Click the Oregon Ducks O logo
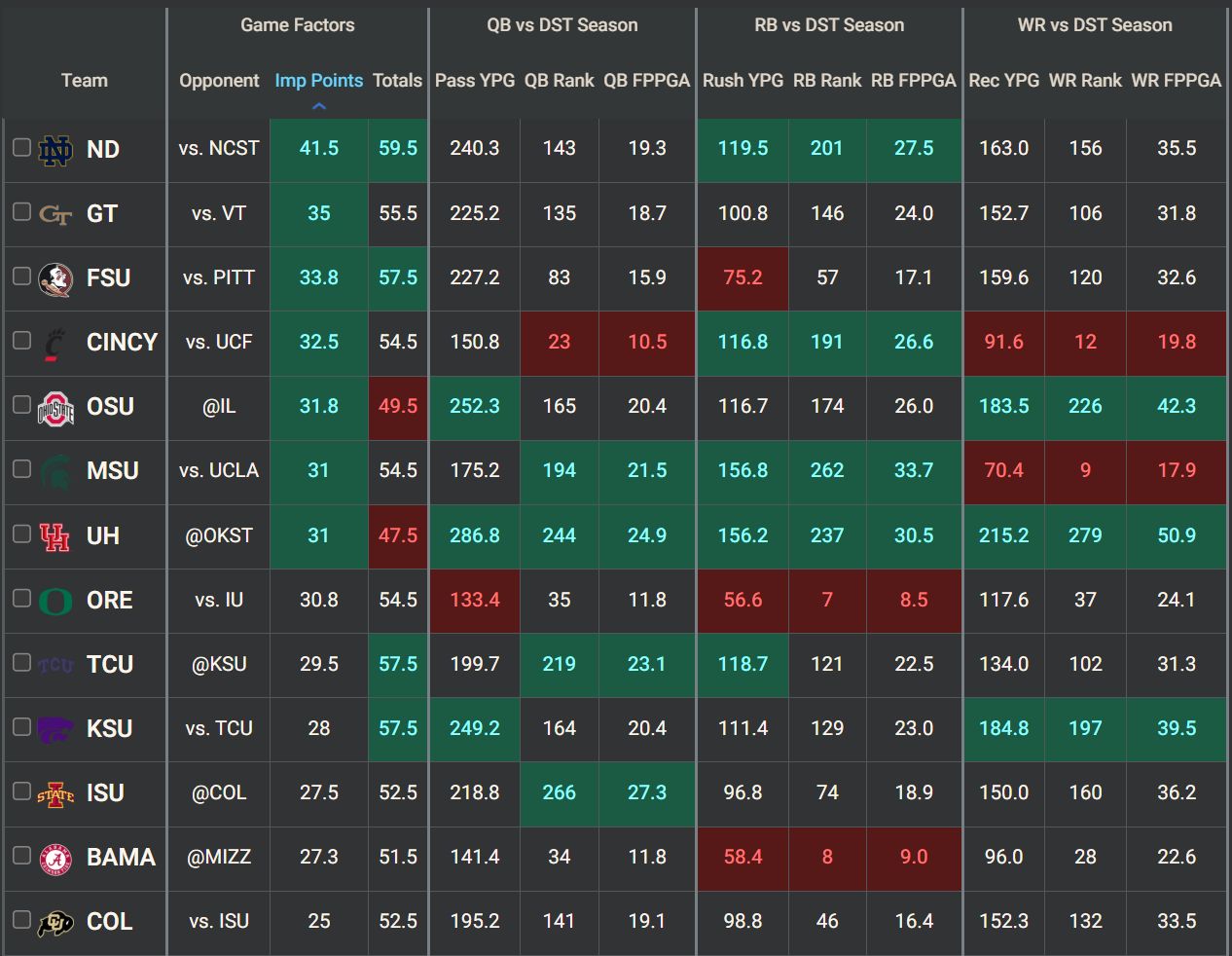This screenshot has width=1232, height=956. pos(55,601)
